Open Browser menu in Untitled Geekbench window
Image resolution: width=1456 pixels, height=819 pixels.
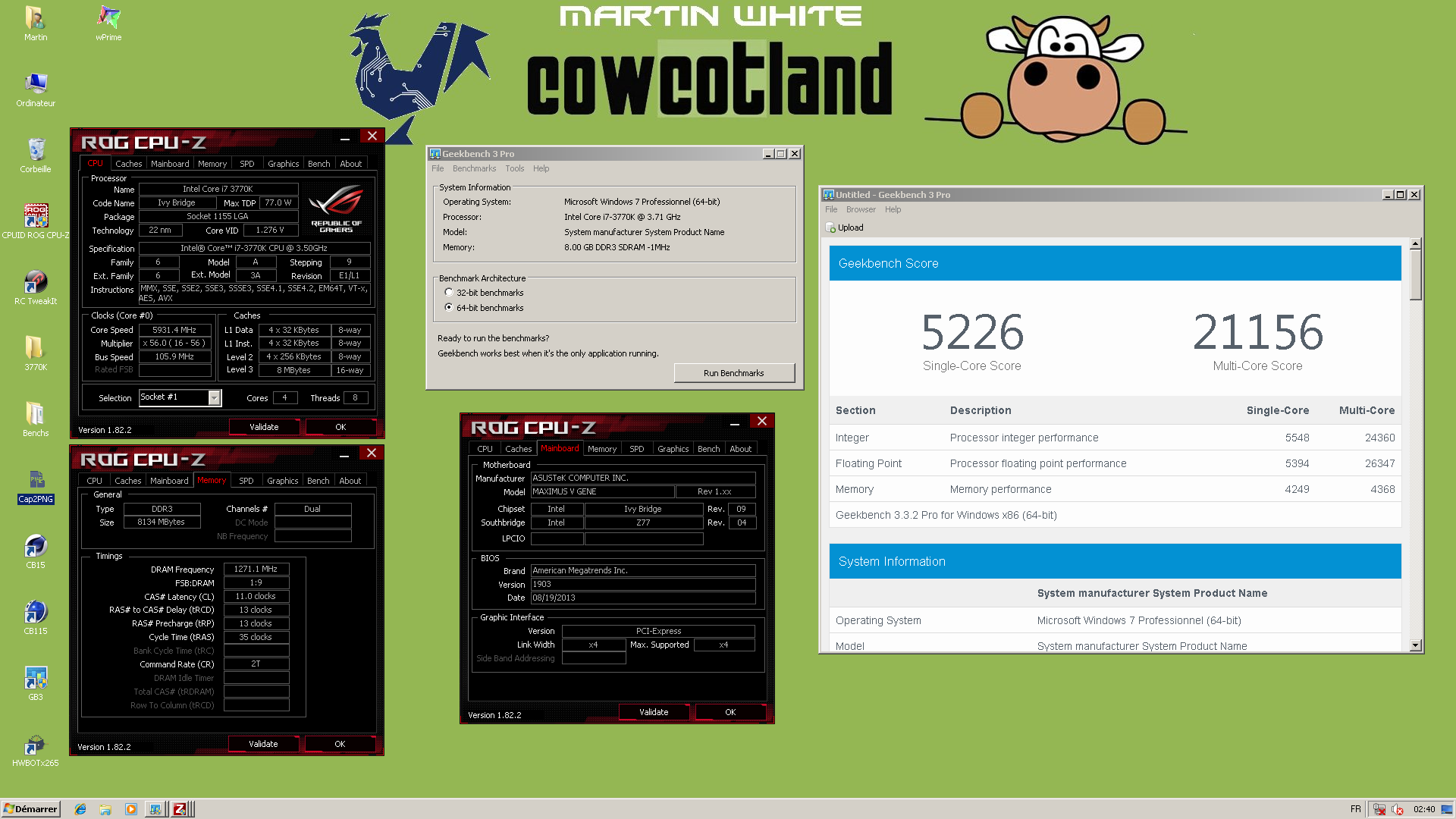861,209
